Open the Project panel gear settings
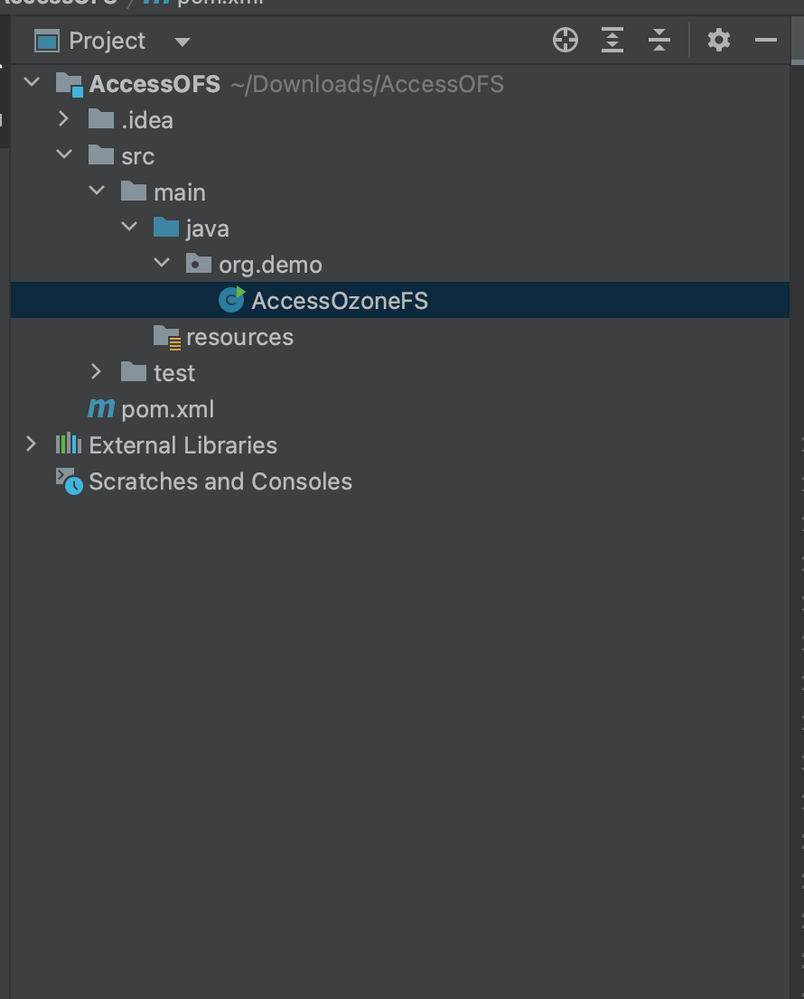 click(719, 40)
